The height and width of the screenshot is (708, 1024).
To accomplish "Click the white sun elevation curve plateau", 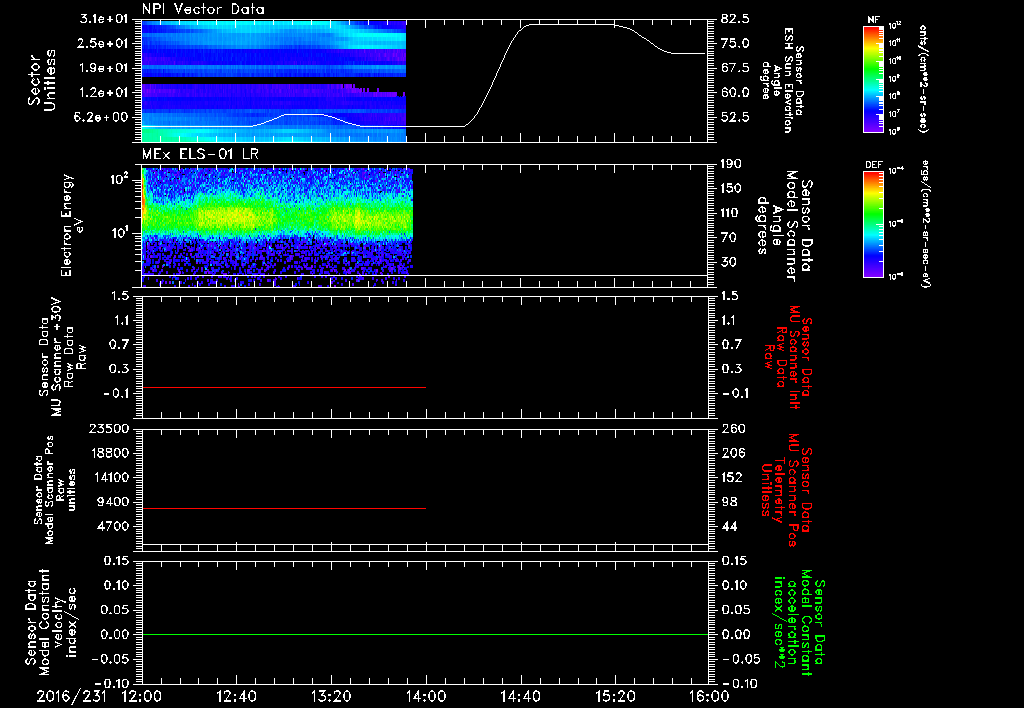I will (x=571, y=25).
